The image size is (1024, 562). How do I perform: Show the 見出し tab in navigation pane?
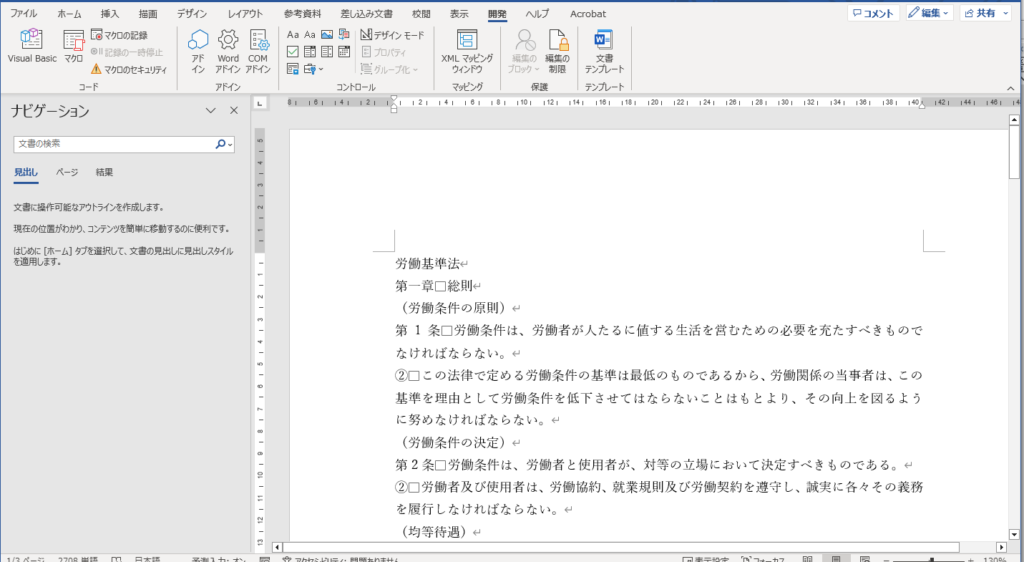[26, 172]
